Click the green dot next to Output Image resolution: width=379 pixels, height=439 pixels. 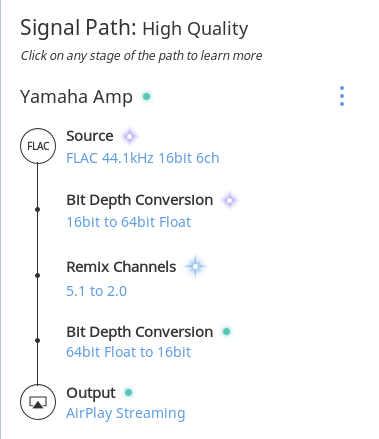pyautogui.click(x=128, y=393)
